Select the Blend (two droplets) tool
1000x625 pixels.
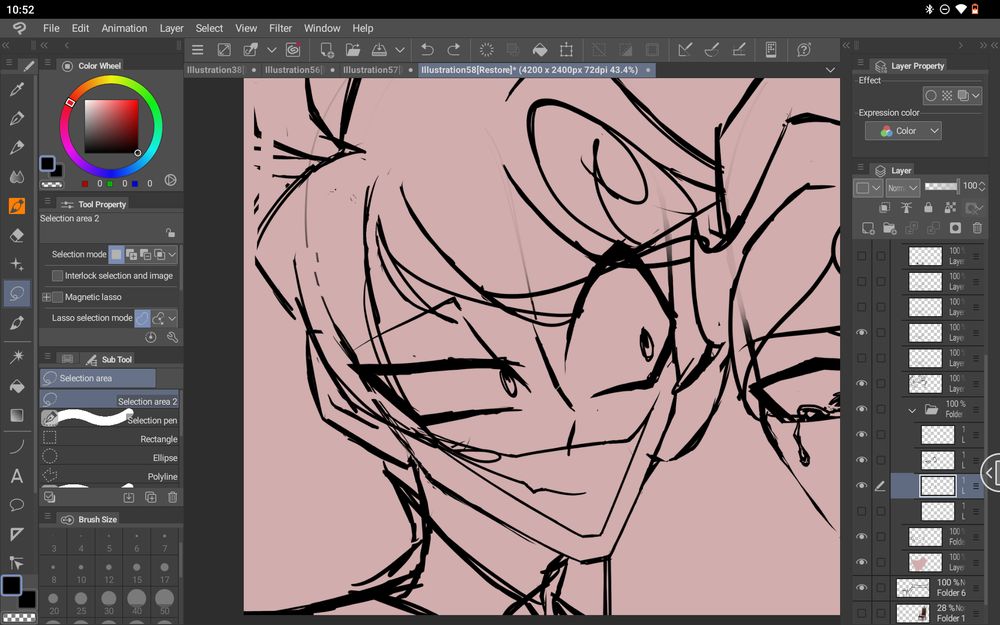click(x=17, y=177)
